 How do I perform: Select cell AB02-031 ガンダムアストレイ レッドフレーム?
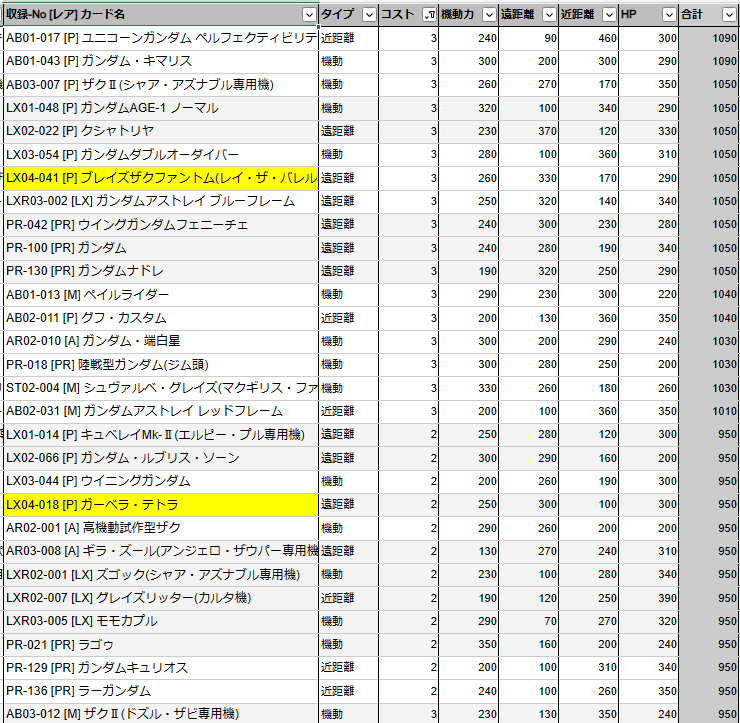click(x=160, y=412)
